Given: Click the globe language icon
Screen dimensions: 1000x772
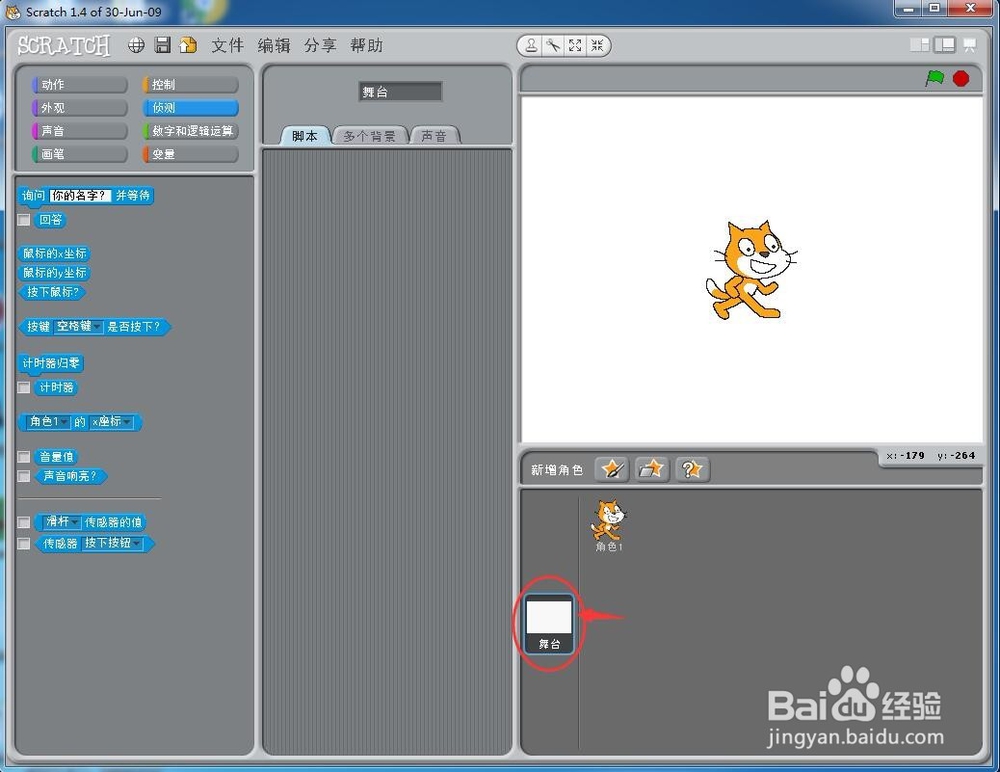Looking at the screenshot, I should pos(136,45).
